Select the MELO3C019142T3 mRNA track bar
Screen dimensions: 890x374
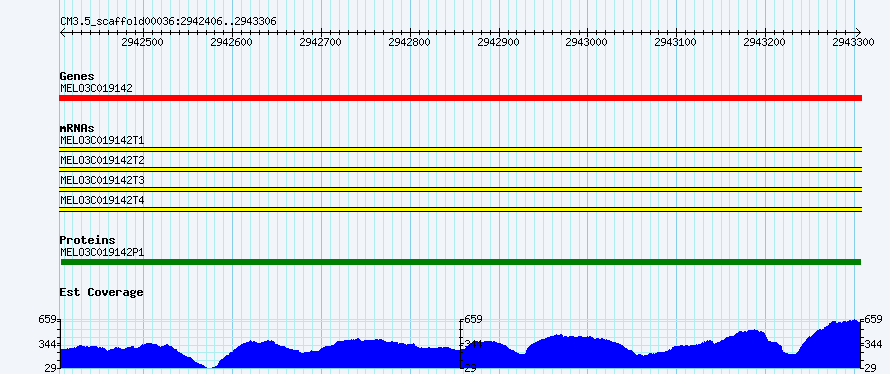pos(460,190)
